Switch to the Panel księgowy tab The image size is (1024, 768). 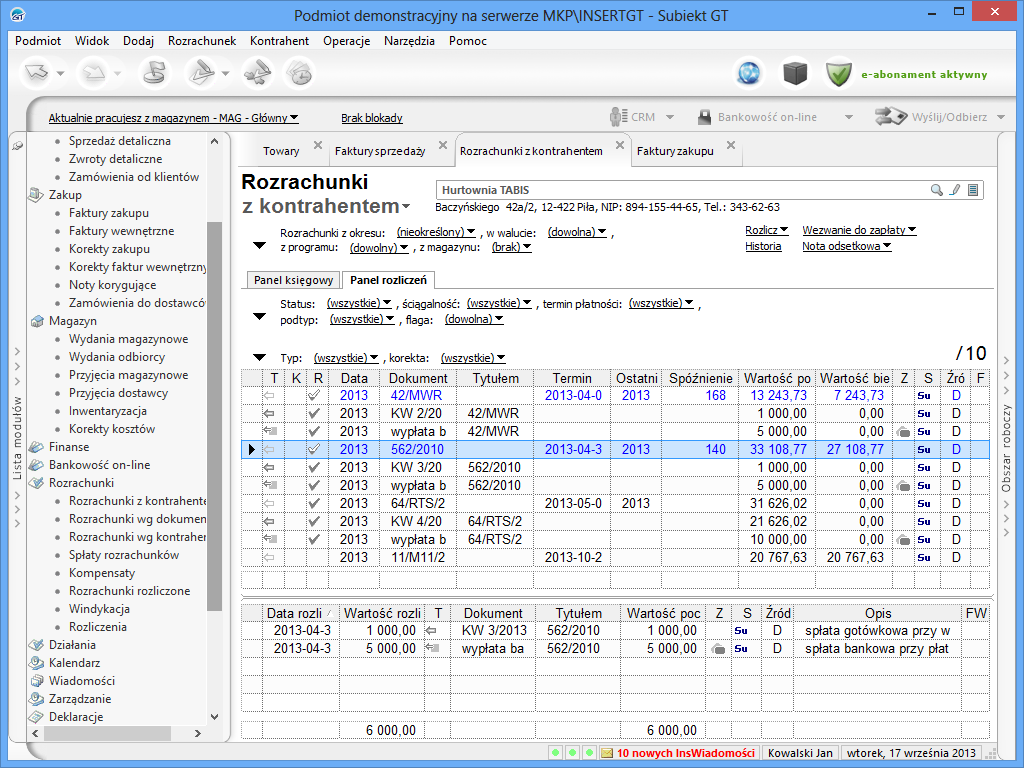tap(293, 280)
